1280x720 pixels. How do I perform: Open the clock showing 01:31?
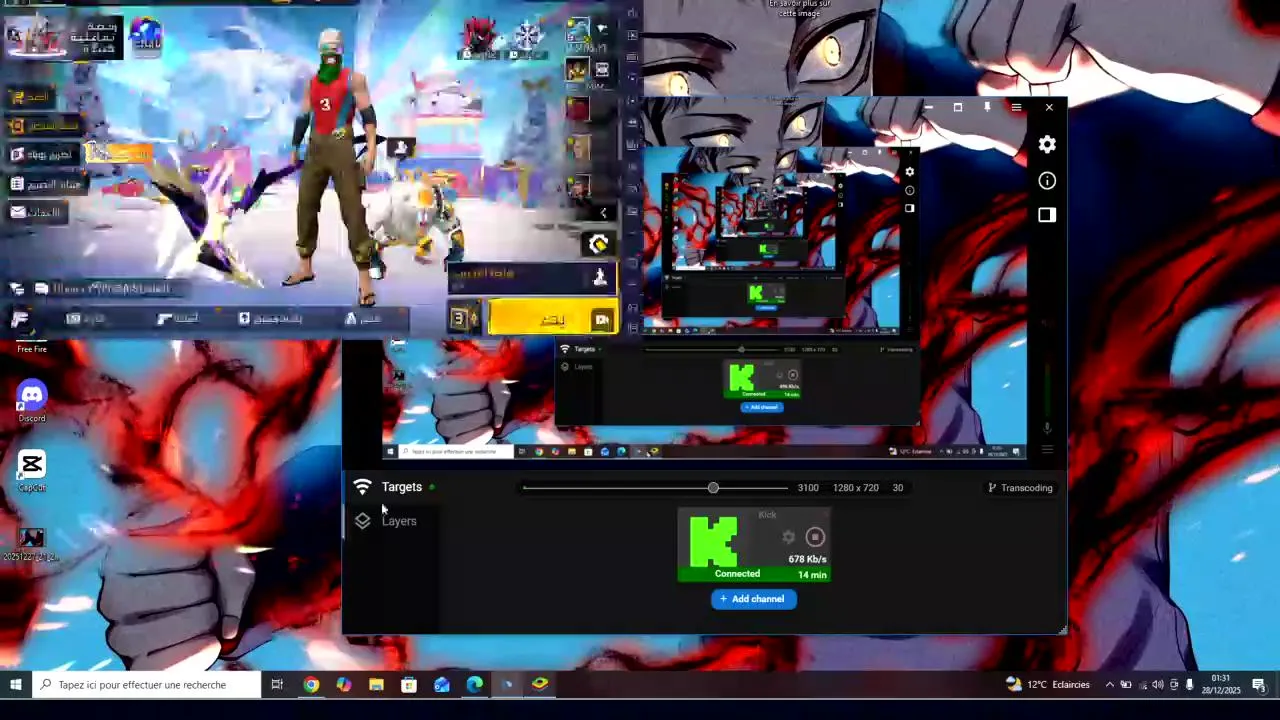coord(1219,685)
